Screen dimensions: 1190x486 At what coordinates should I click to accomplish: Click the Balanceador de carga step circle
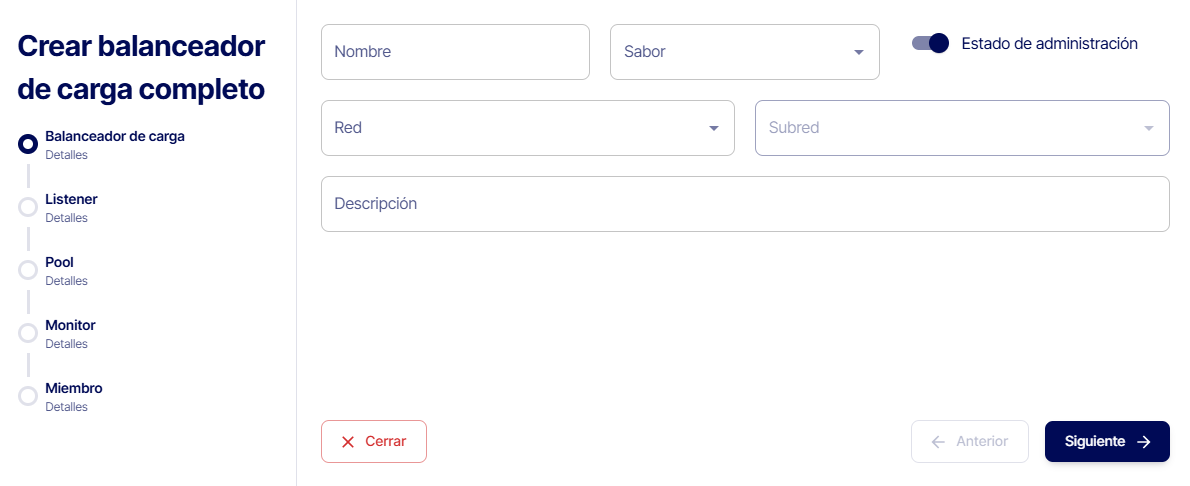tap(28, 144)
